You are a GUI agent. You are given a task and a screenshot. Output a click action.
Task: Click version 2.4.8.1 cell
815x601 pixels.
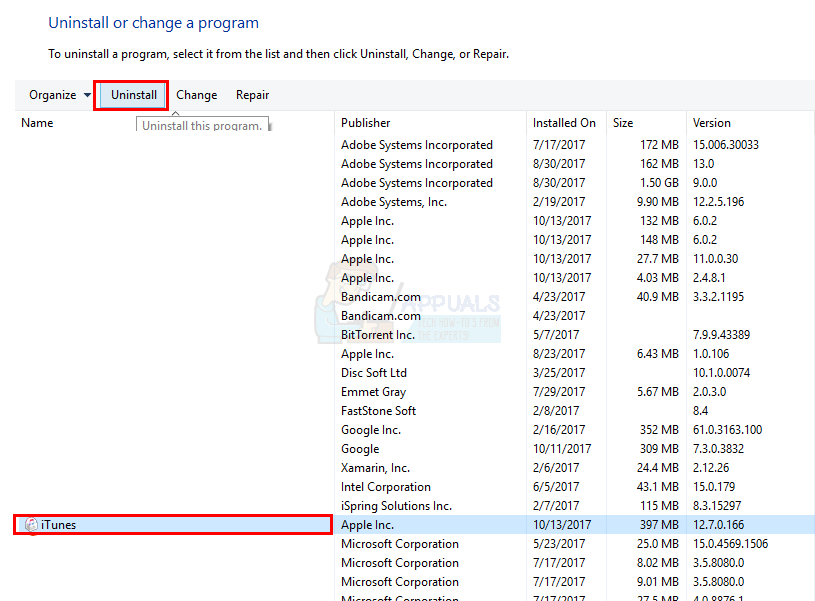(x=709, y=278)
